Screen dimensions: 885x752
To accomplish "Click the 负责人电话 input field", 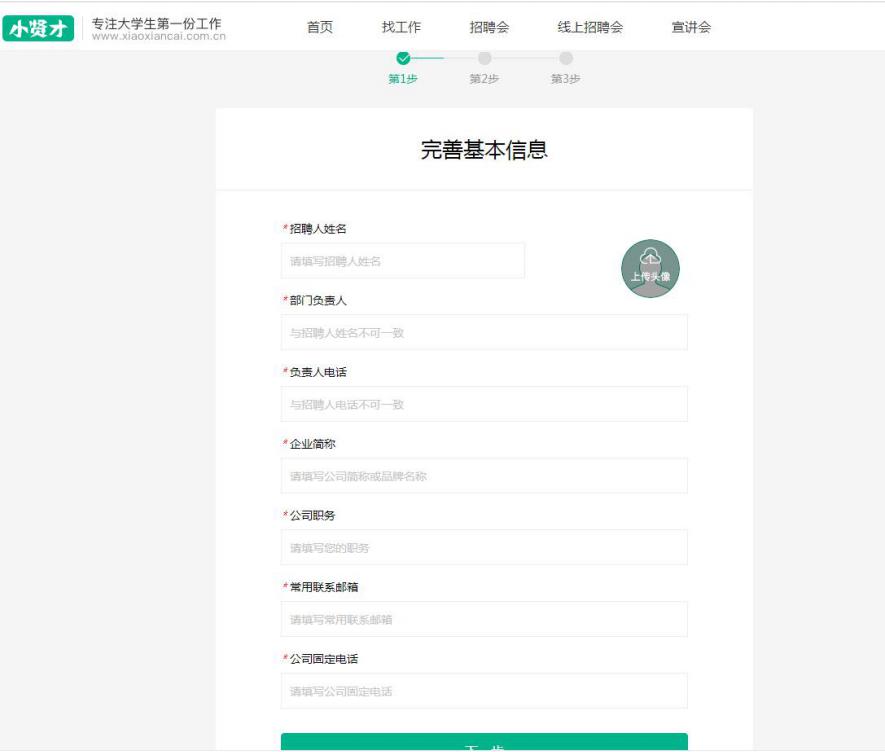I will click(484, 403).
